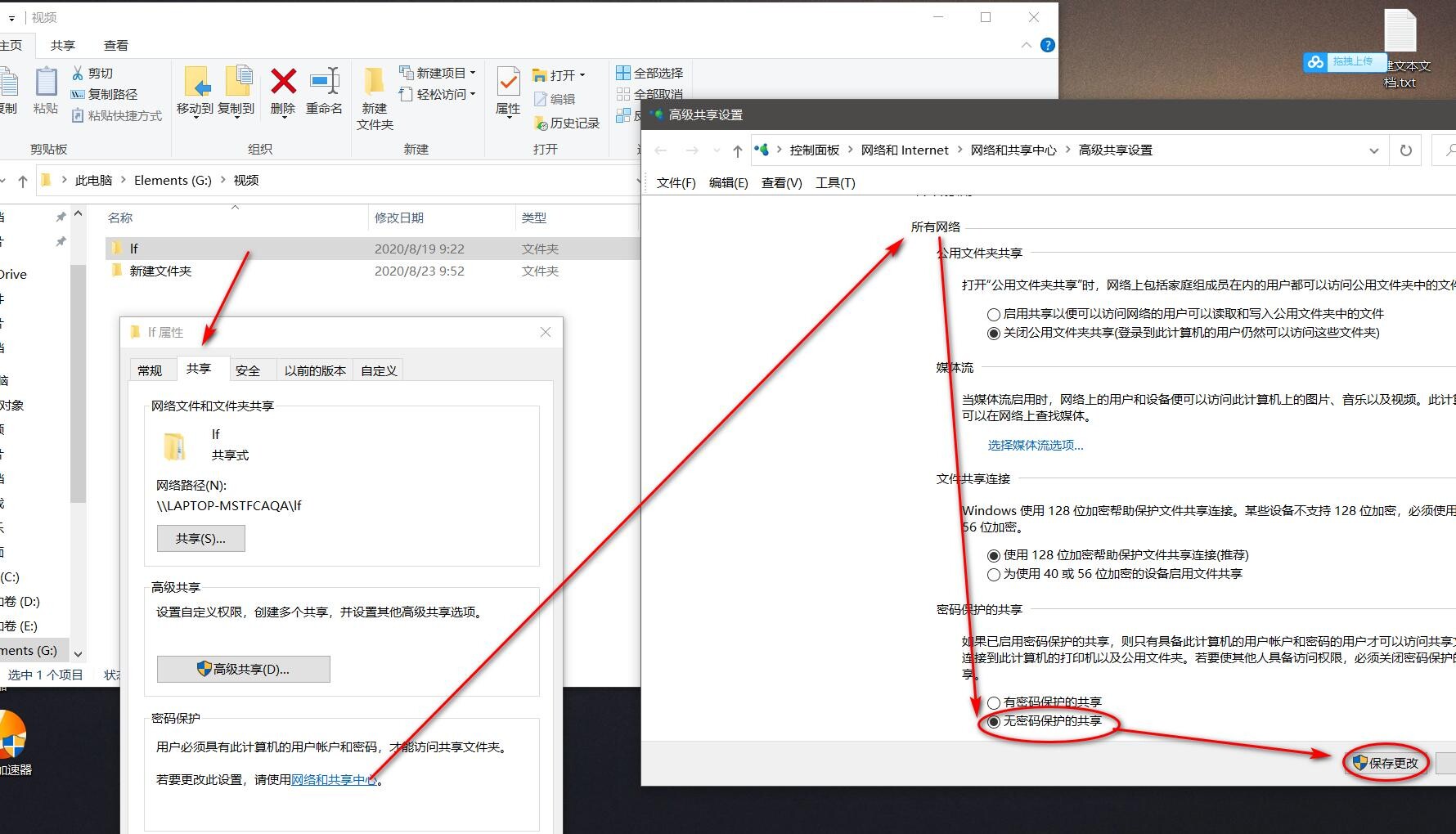Select 有密码保护的共享 radio option
The height and width of the screenshot is (834, 1456).
(x=994, y=702)
